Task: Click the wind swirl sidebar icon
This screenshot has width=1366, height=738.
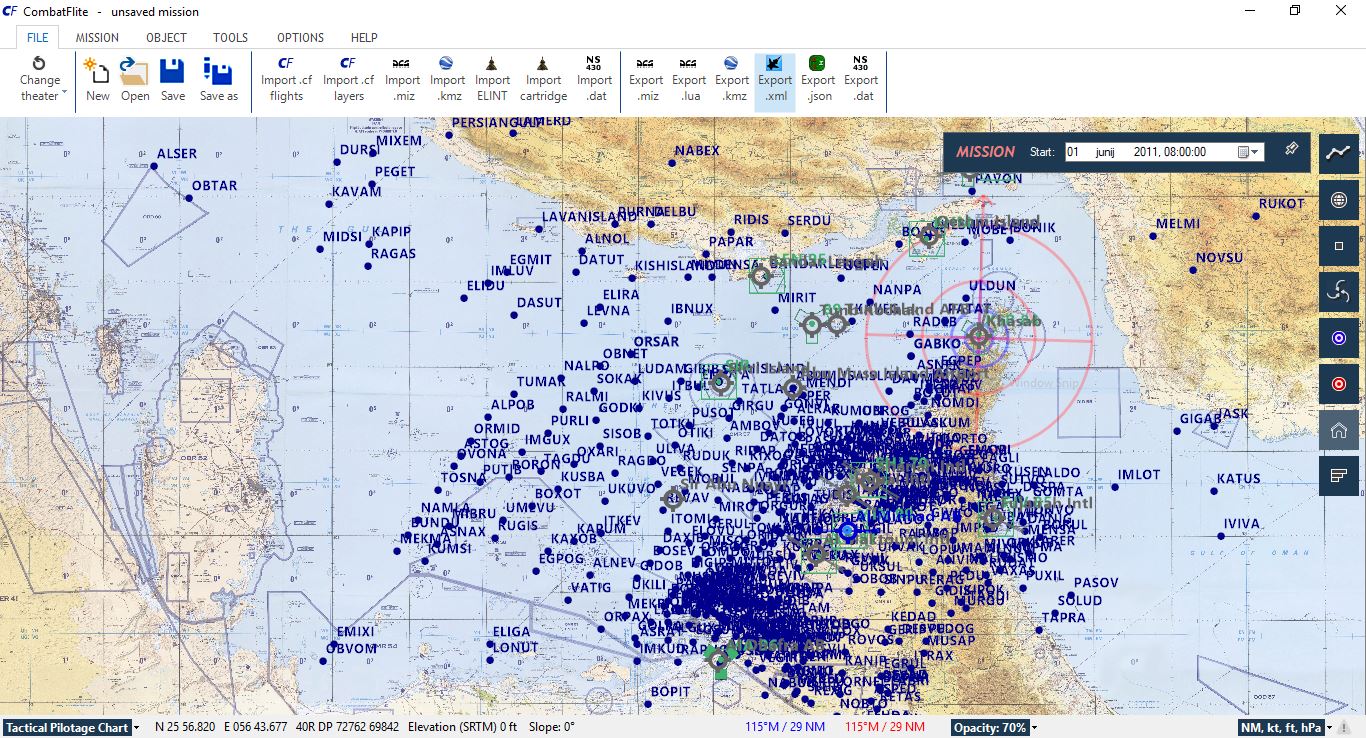Action: (1338, 292)
